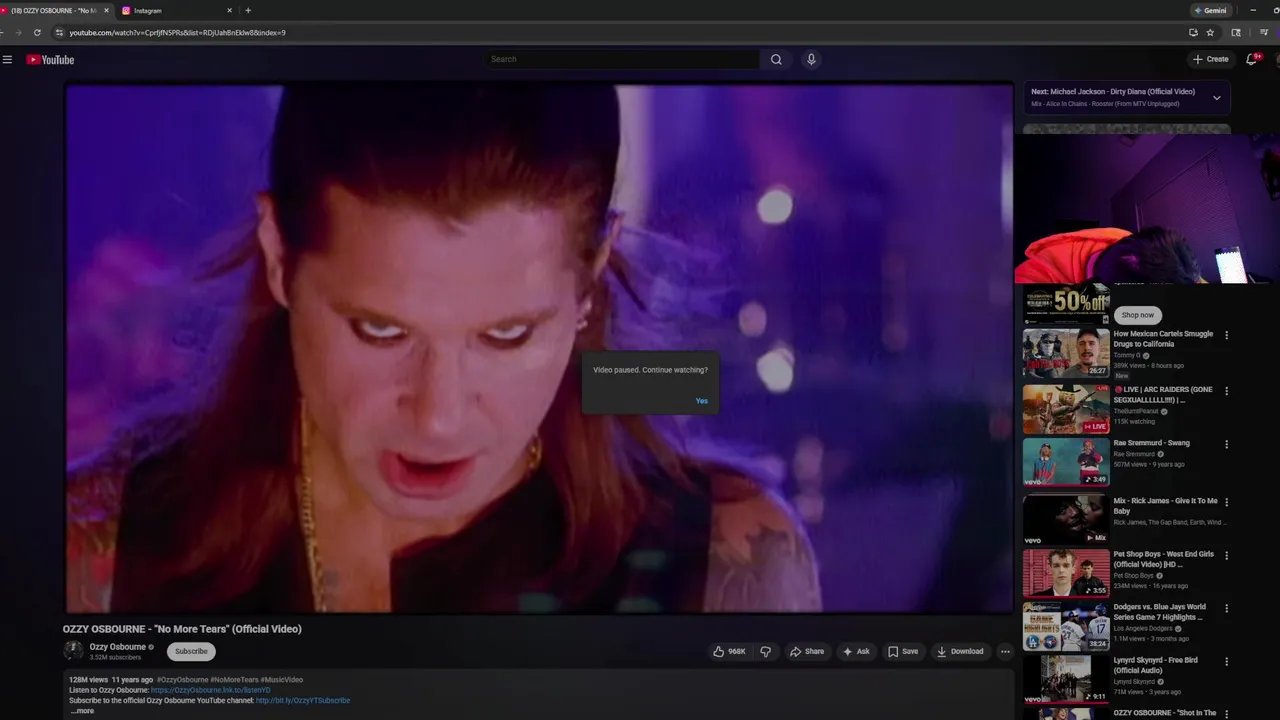This screenshot has width=1280, height=720.
Task: Click the address bar URL
Action: click(177, 32)
